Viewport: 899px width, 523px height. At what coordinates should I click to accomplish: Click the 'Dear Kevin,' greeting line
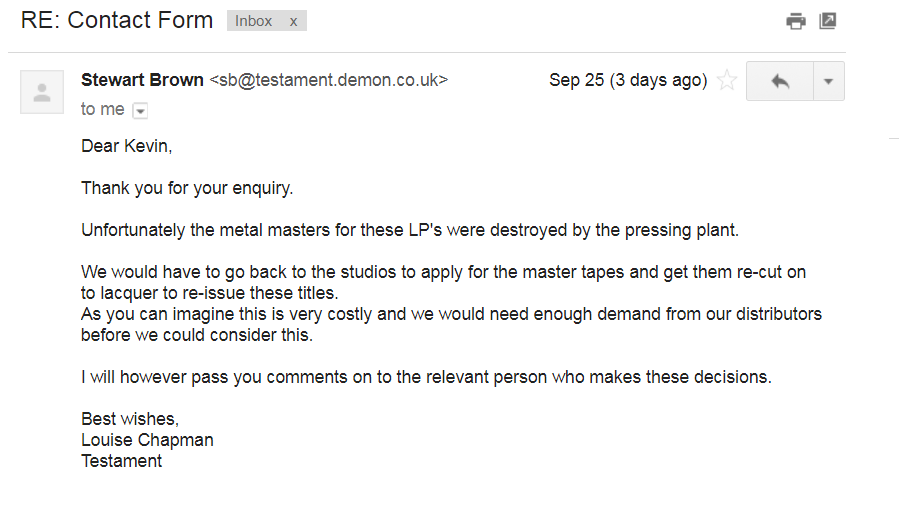[127, 146]
